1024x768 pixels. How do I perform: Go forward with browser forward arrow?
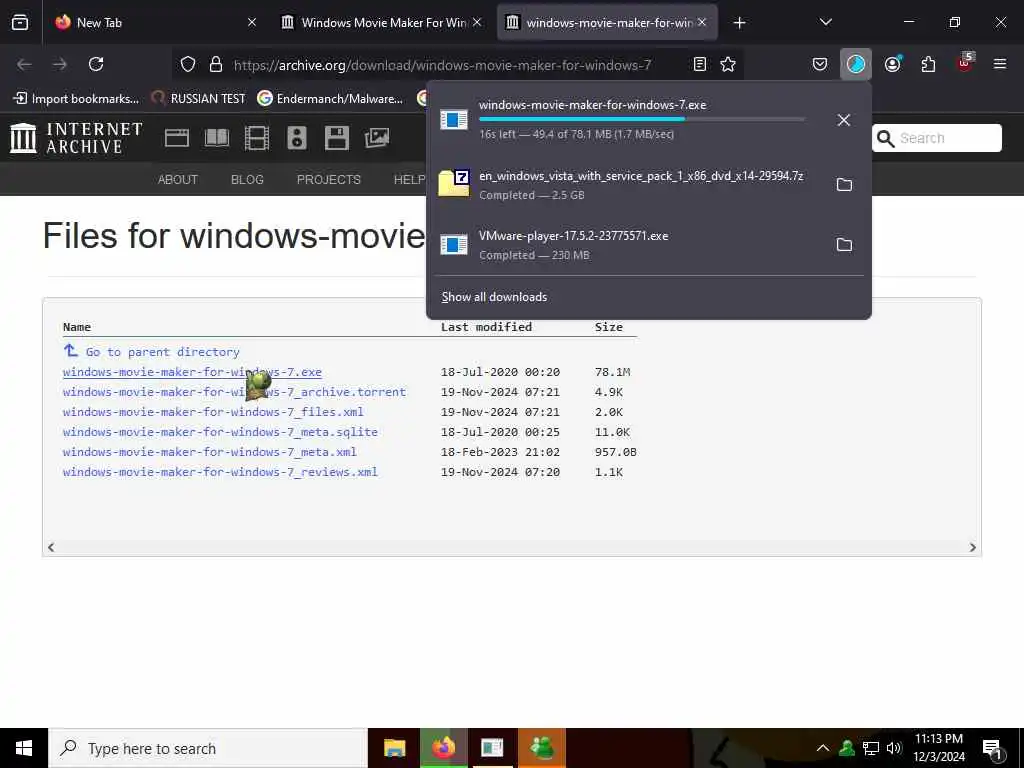point(60,64)
